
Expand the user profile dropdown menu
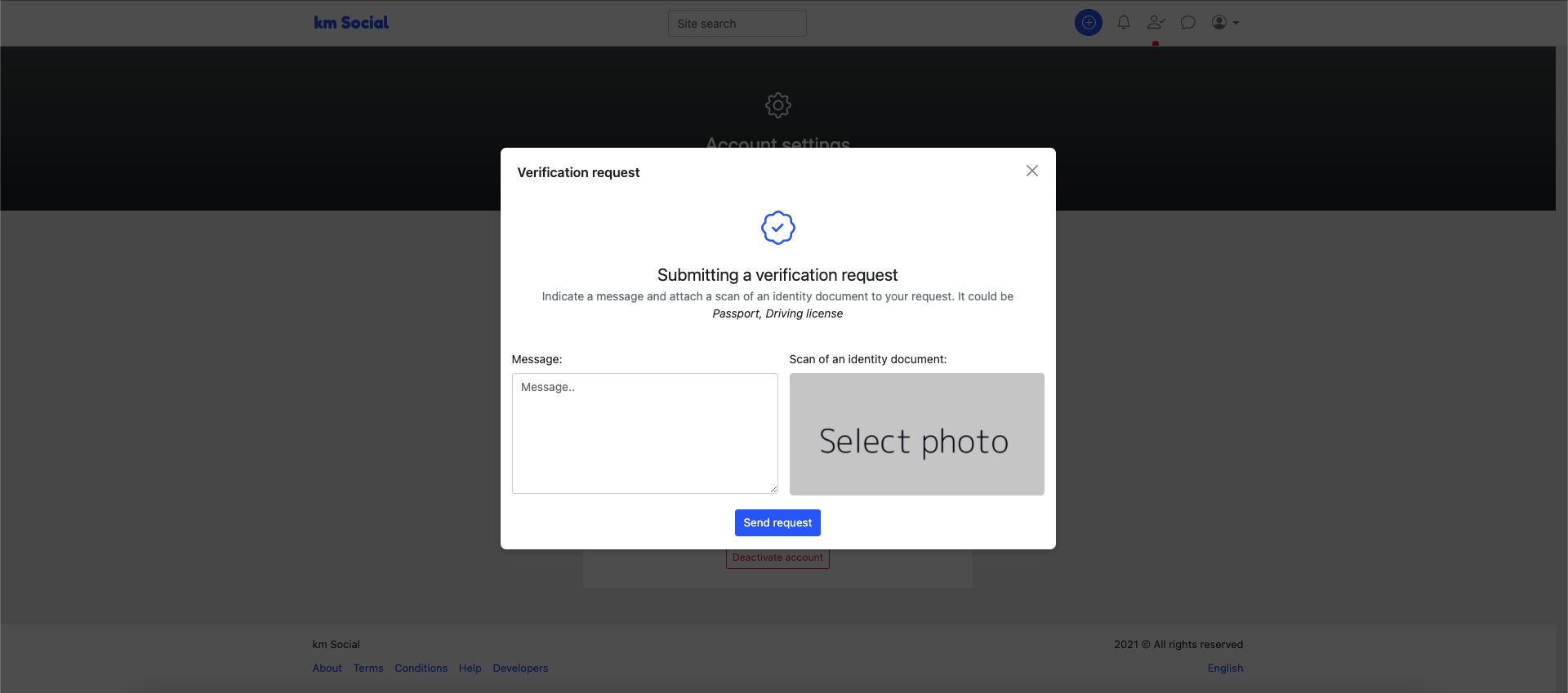click(x=1224, y=23)
